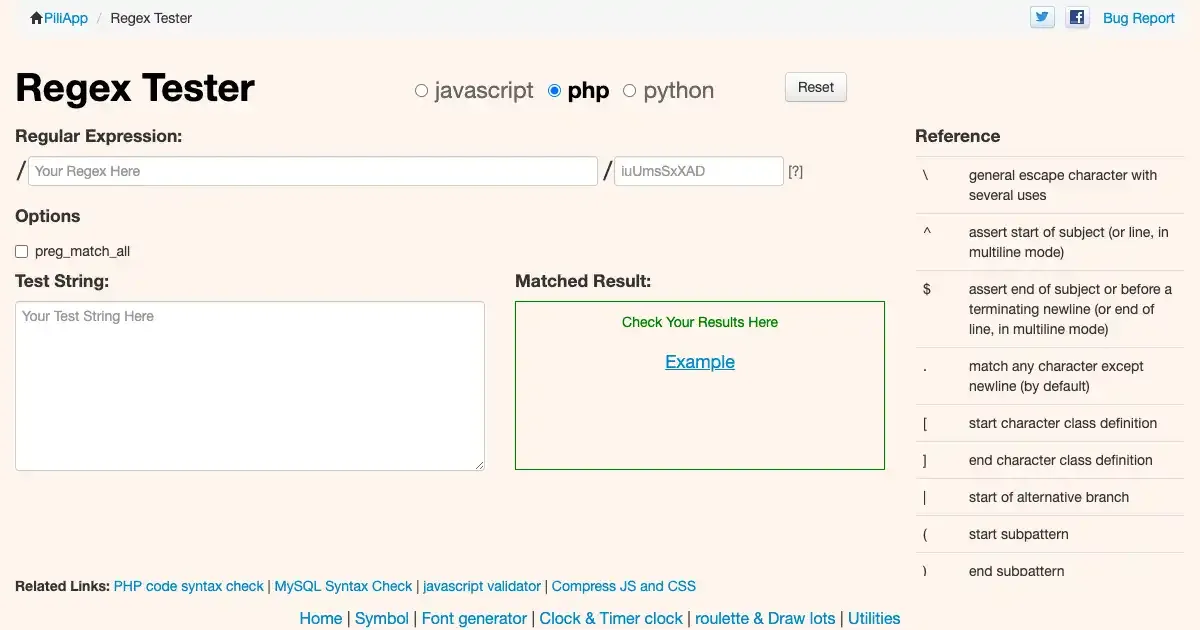
Task: Click inside the Test String textarea
Action: coord(250,385)
